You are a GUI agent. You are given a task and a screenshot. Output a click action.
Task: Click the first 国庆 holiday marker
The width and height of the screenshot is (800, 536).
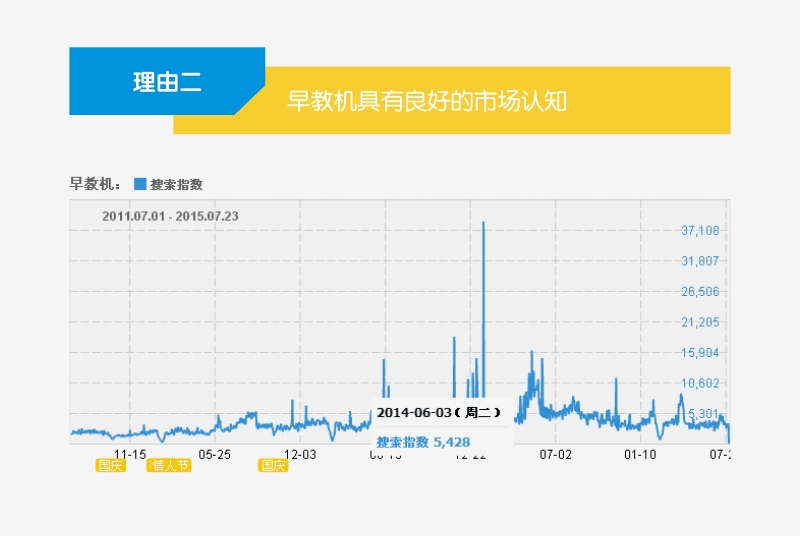[110, 465]
